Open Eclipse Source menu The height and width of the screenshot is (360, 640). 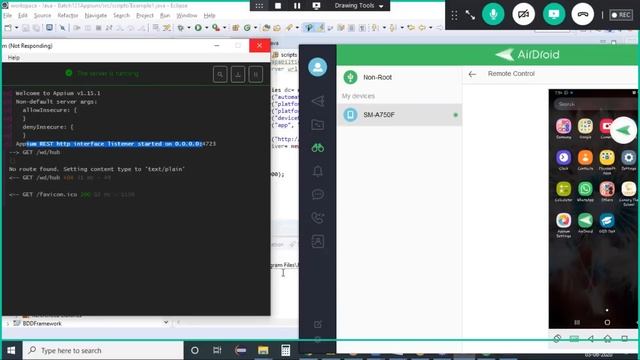tap(42, 16)
